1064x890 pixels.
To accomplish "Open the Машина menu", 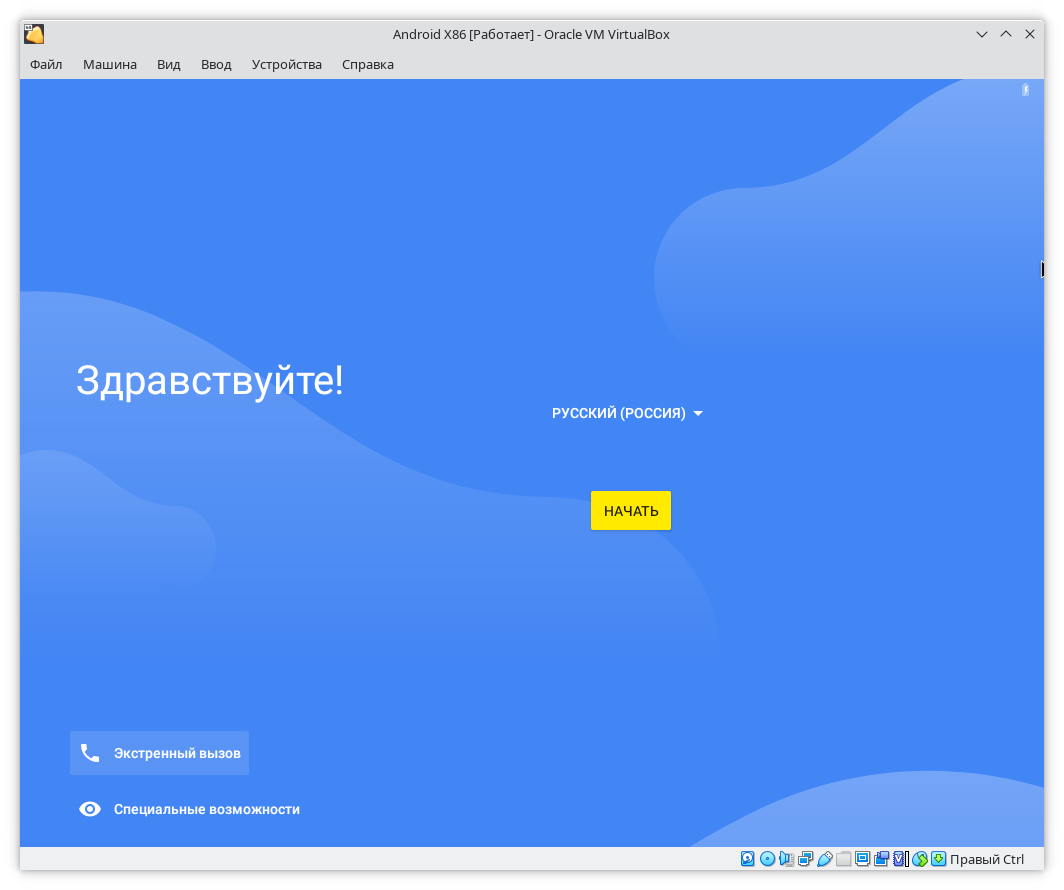I will [x=110, y=64].
